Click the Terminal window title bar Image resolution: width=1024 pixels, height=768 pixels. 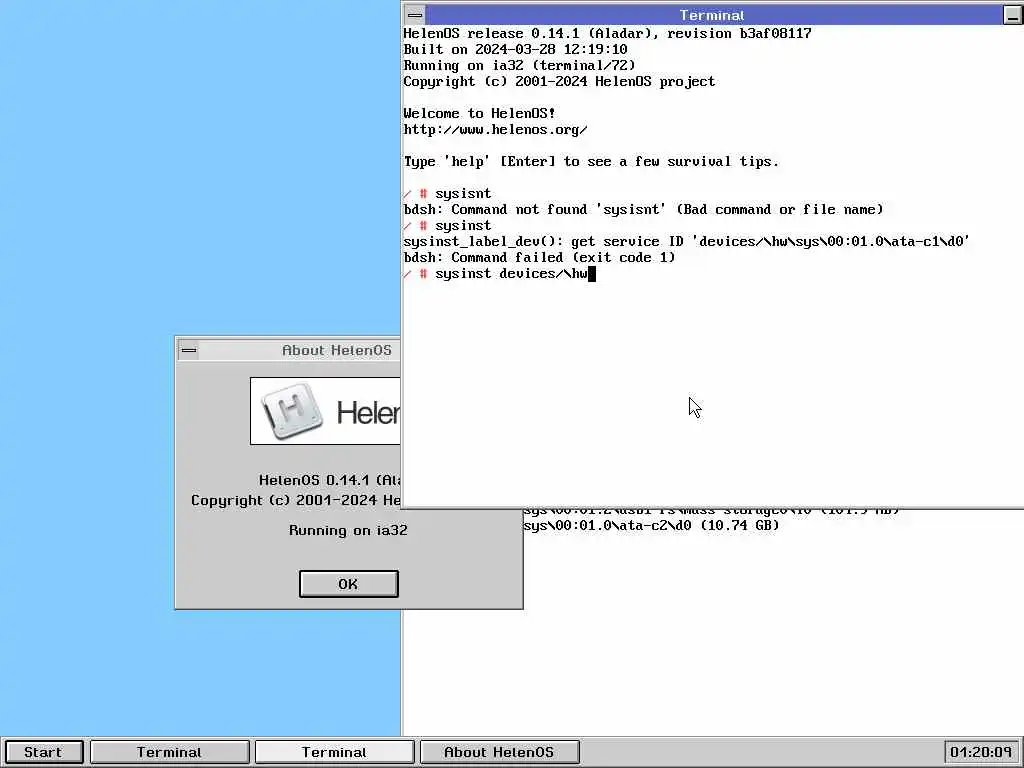pos(713,15)
